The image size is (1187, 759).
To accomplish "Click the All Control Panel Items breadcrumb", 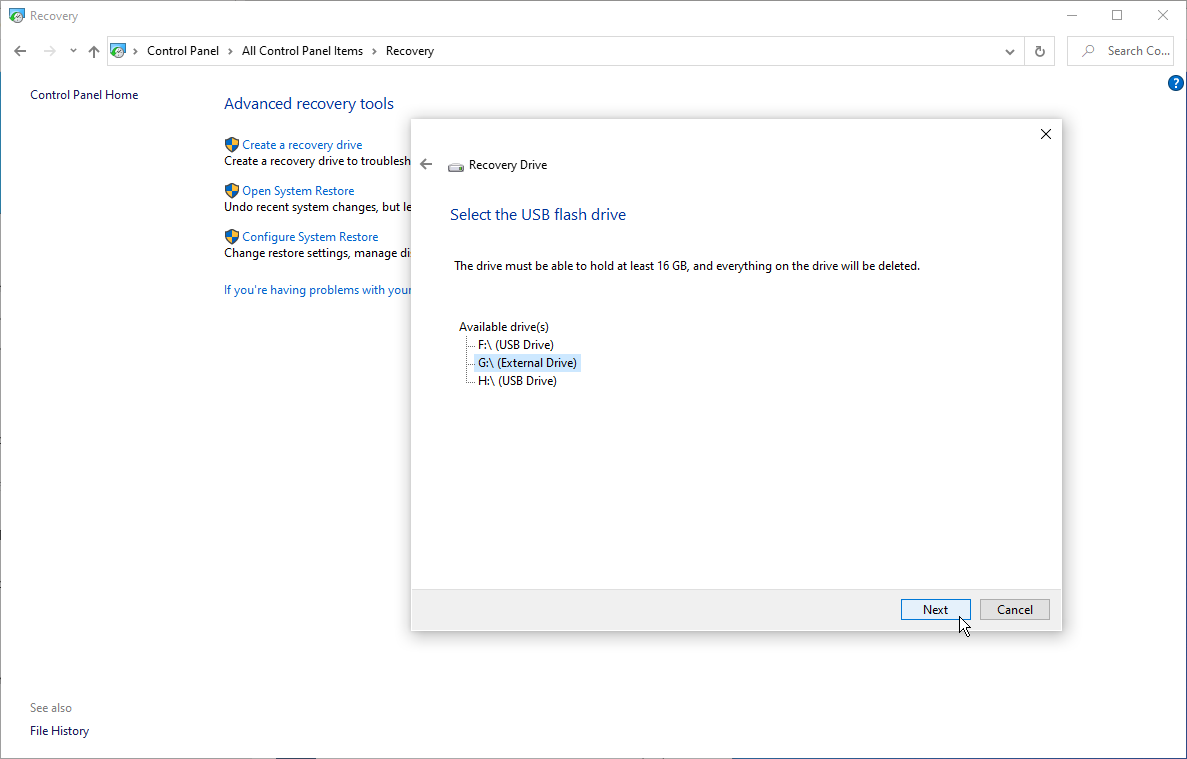I will point(302,51).
